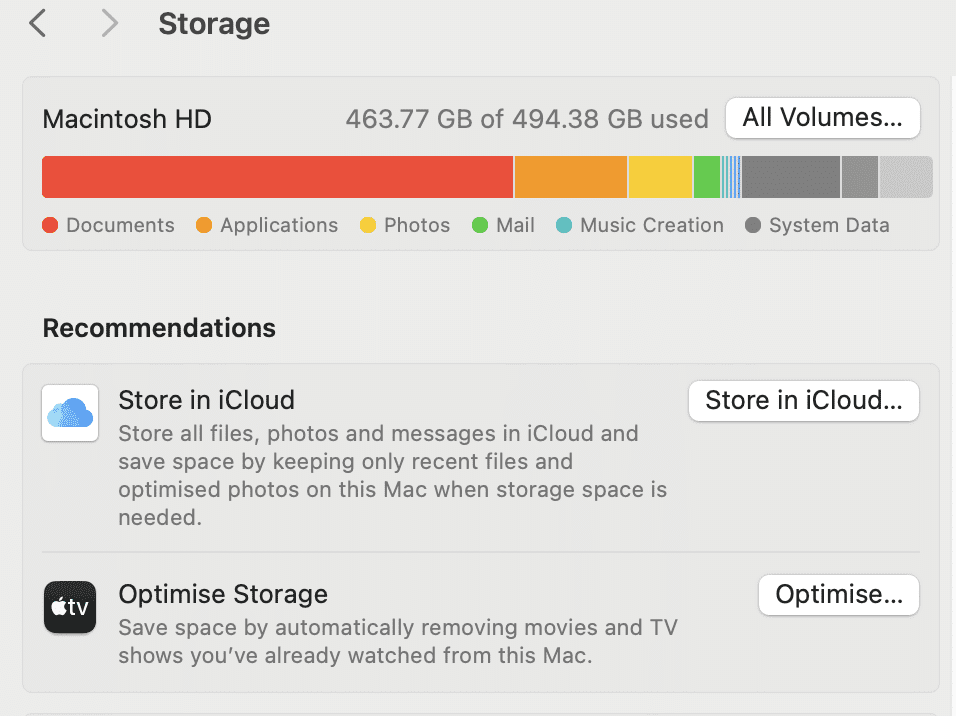Click the yellow Photos legend dot
956x716 pixels.
368,225
